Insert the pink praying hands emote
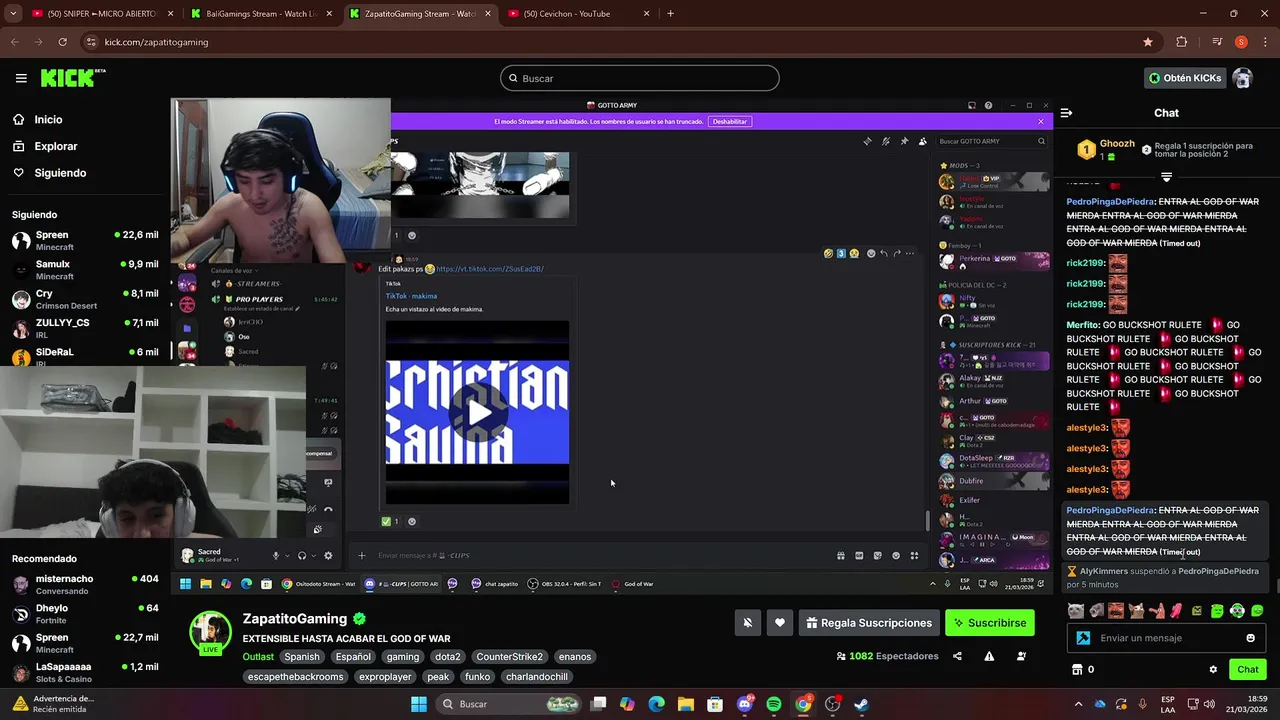The width and height of the screenshot is (1280, 720). tap(1177, 611)
